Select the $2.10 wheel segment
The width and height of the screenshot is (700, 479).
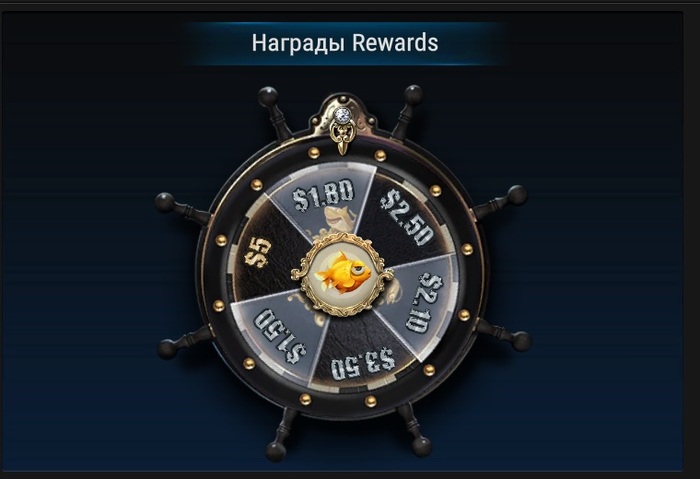[x=419, y=303]
